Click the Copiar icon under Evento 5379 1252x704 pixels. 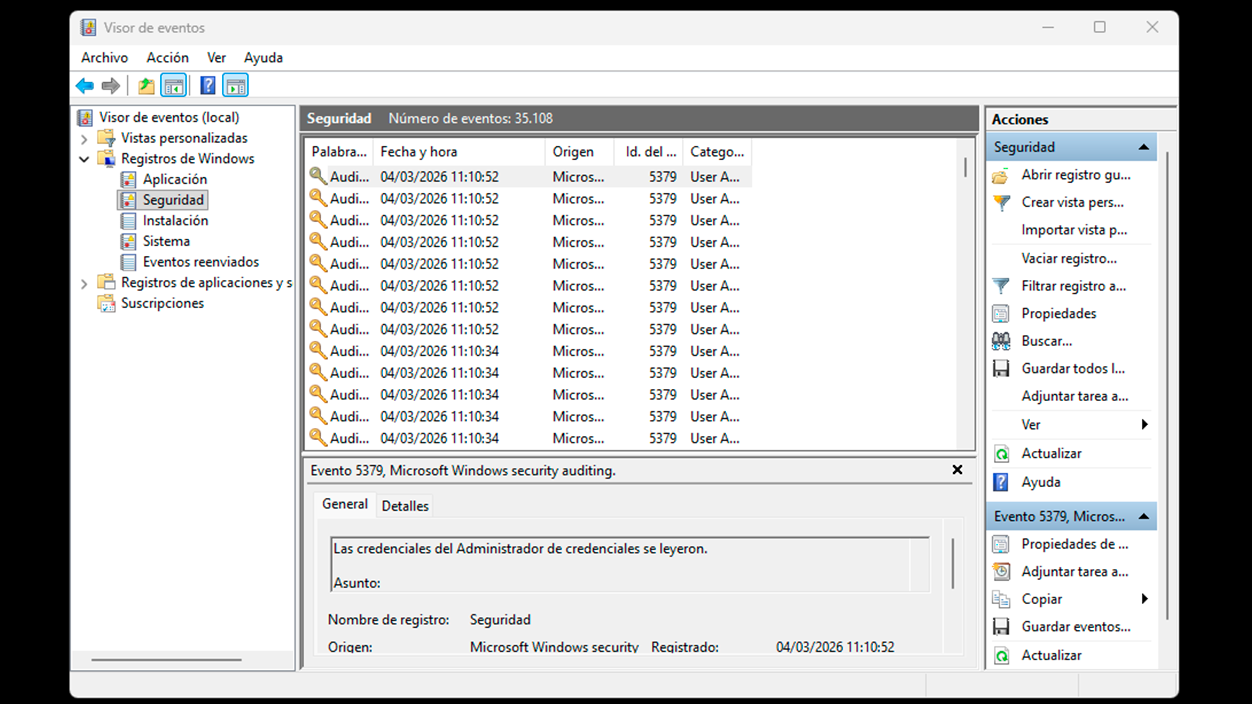(x=1000, y=598)
